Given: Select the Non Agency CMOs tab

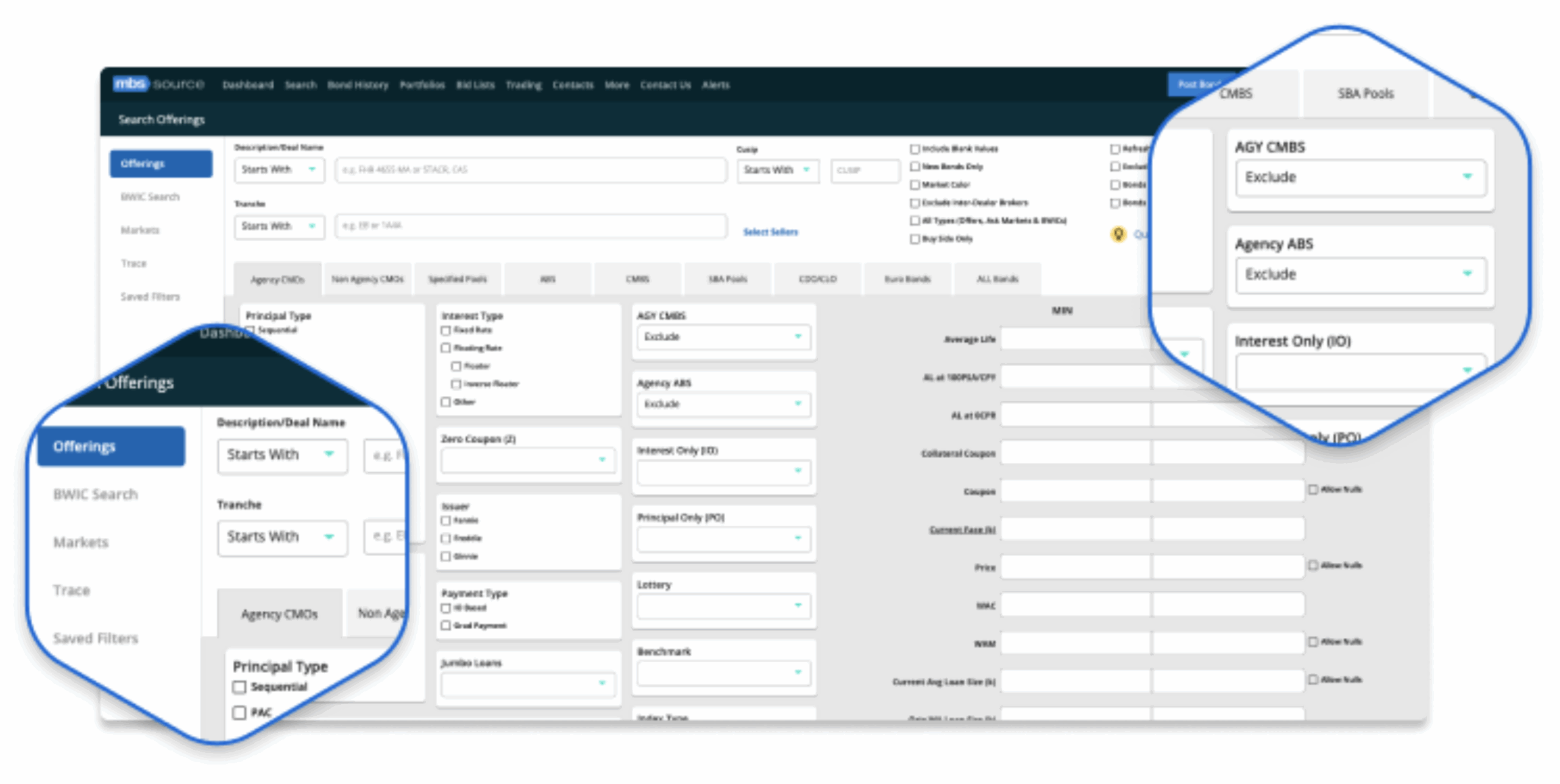Looking at the screenshot, I should coord(367,279).
